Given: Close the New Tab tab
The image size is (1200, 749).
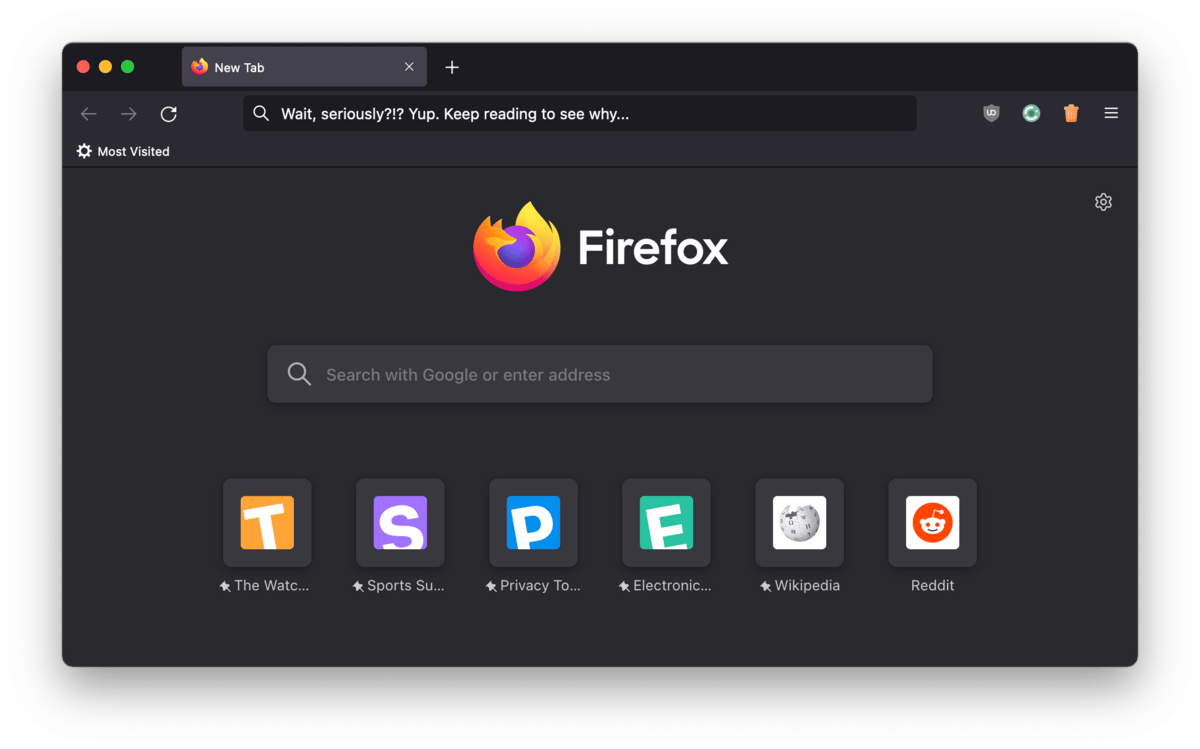Looking at the screenshot, I should click(x=409, y=67).
